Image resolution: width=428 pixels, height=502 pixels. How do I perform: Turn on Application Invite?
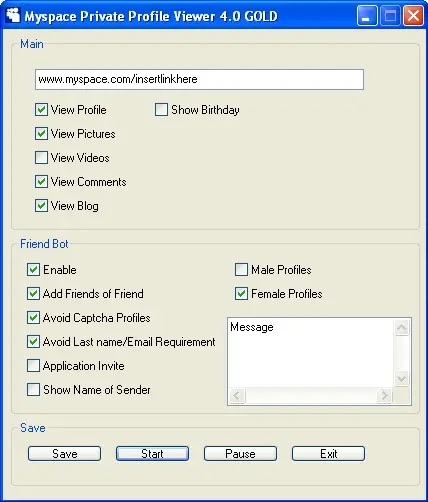point(33,366)
